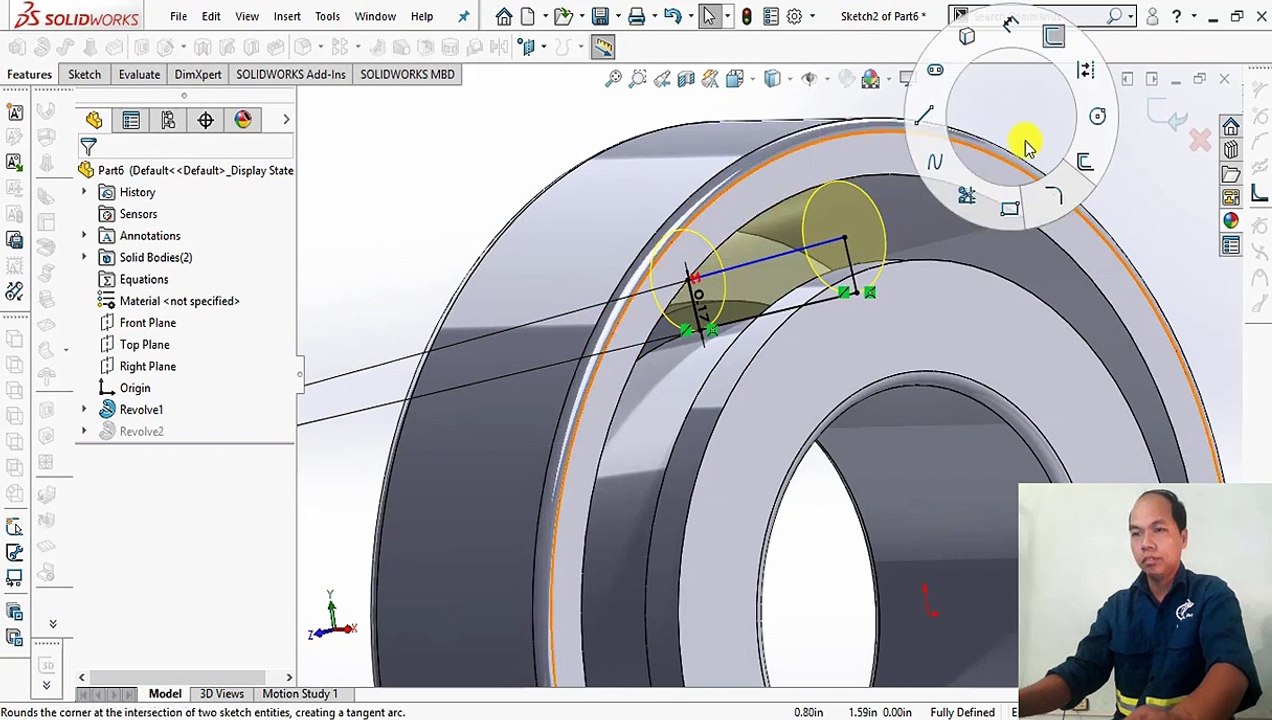Open the Evaluate command tab
Image resolution: width=1272 pixels, height=720 pixels.
tap(139, 74)
